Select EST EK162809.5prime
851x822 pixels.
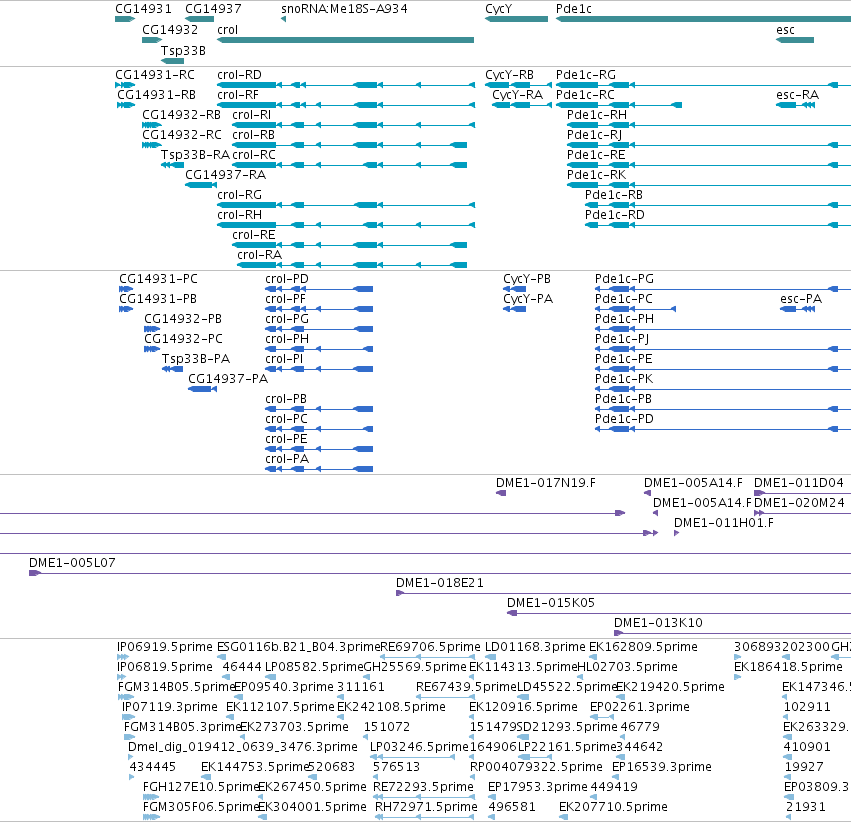643,646
